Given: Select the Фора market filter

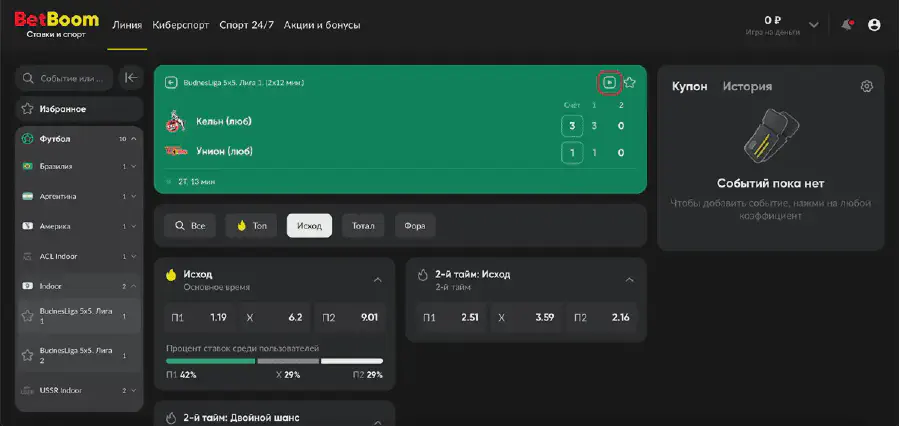Looking at the screenshot, I should click(414, 226).
